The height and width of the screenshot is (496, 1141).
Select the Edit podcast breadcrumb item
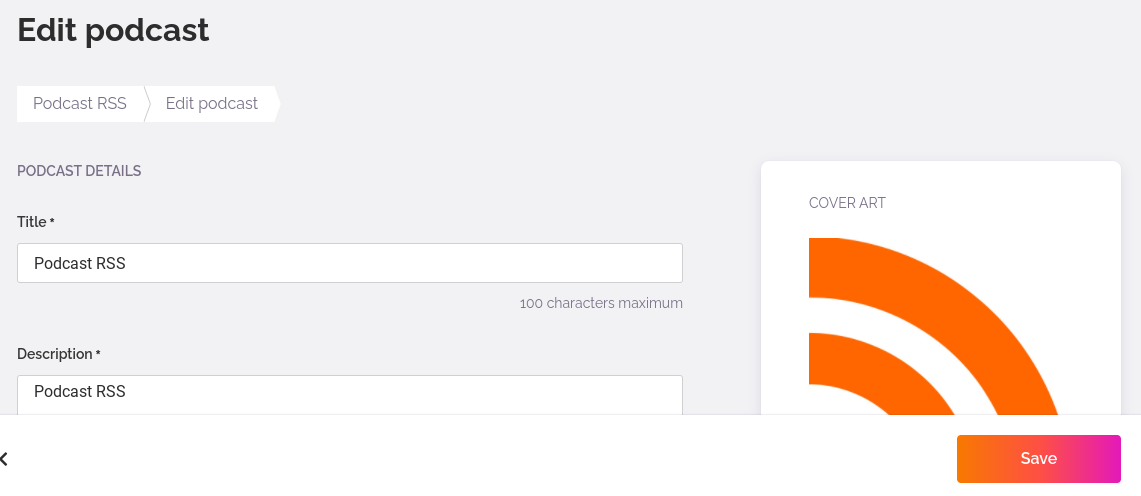tap(212, 103)
